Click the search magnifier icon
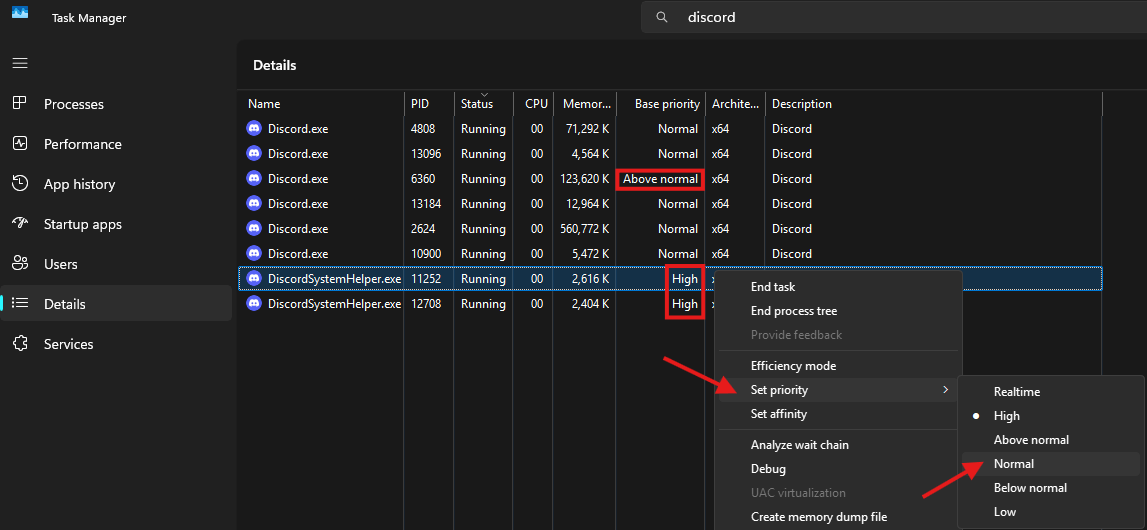Viewport: 1147px width, 530px height. (x=662, y=18)
